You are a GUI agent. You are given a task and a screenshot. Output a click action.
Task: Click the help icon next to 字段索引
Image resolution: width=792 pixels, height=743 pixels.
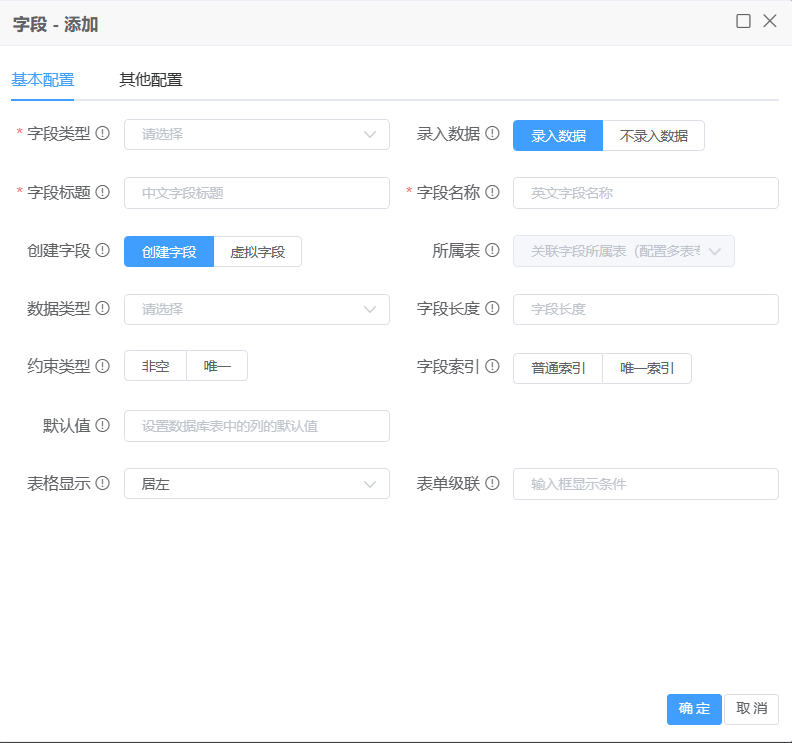click(x=492, y=366)
